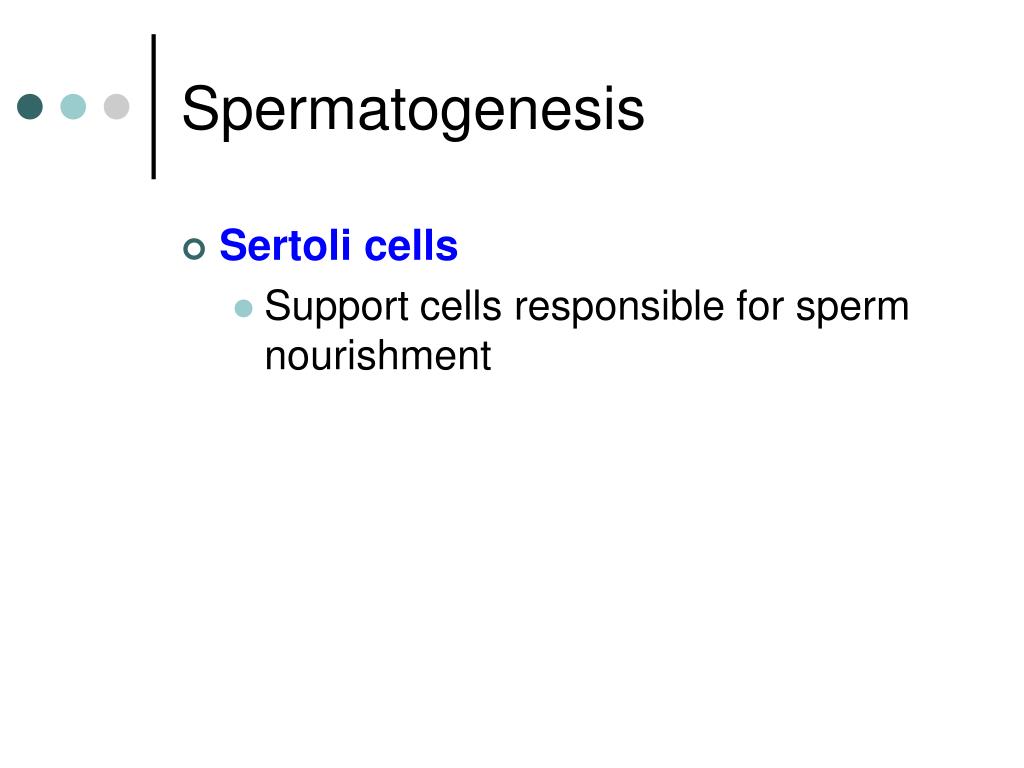
Task: Click the letter S starting Spermatogenesis
Action: point(199,108)
